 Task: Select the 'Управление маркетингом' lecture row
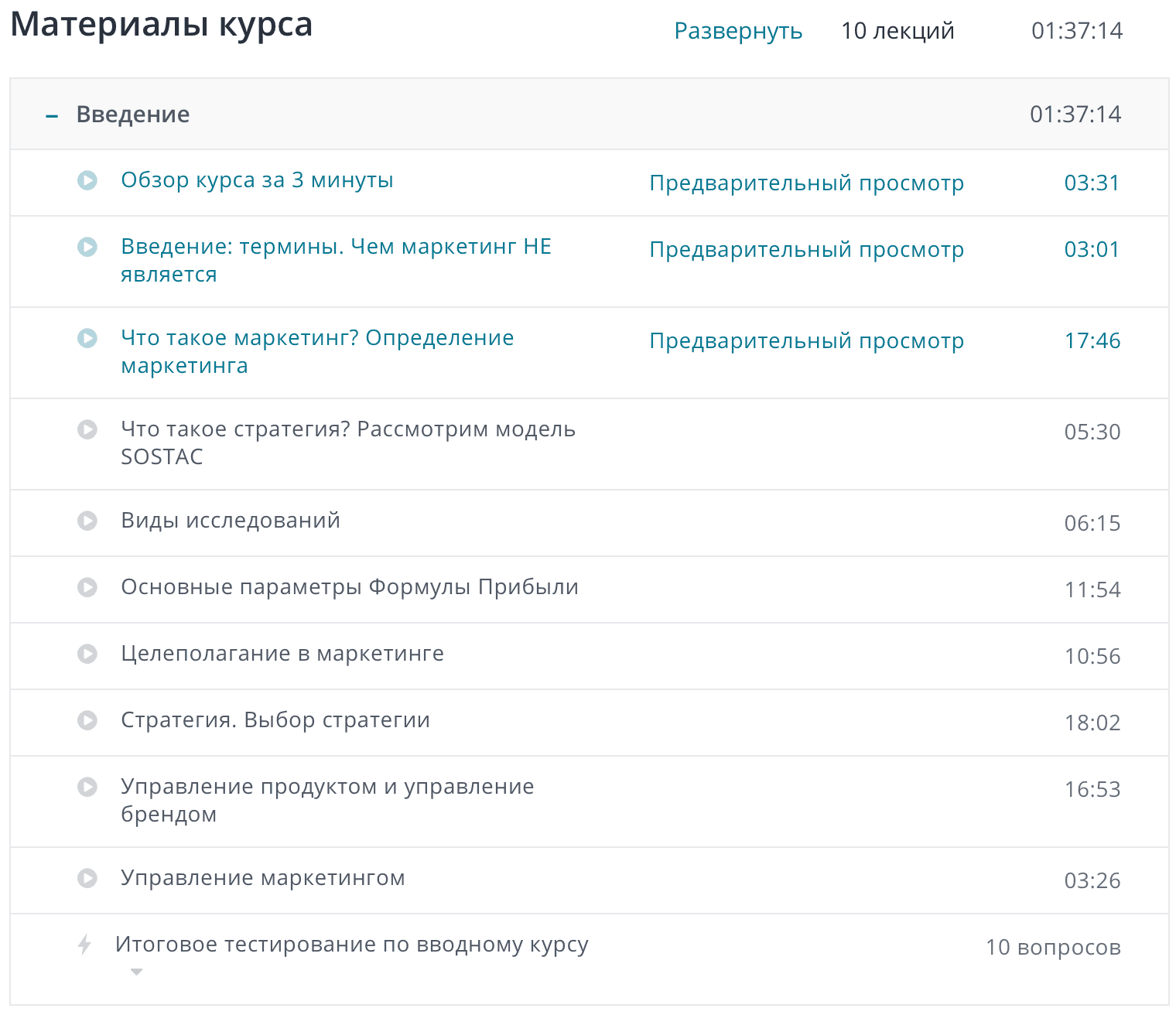263,878
